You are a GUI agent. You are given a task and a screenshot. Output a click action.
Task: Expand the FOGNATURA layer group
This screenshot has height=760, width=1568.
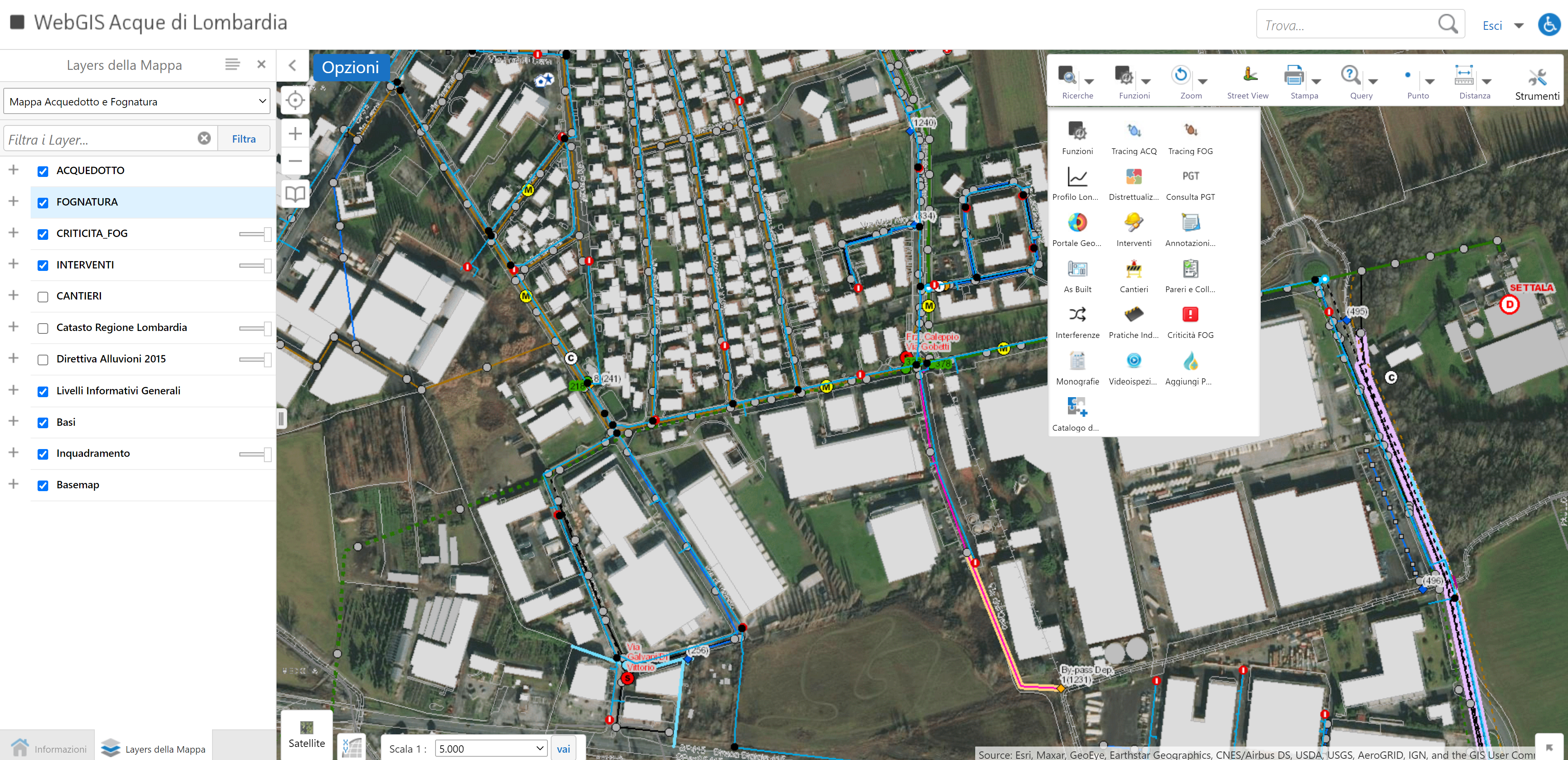click(13, 201)
